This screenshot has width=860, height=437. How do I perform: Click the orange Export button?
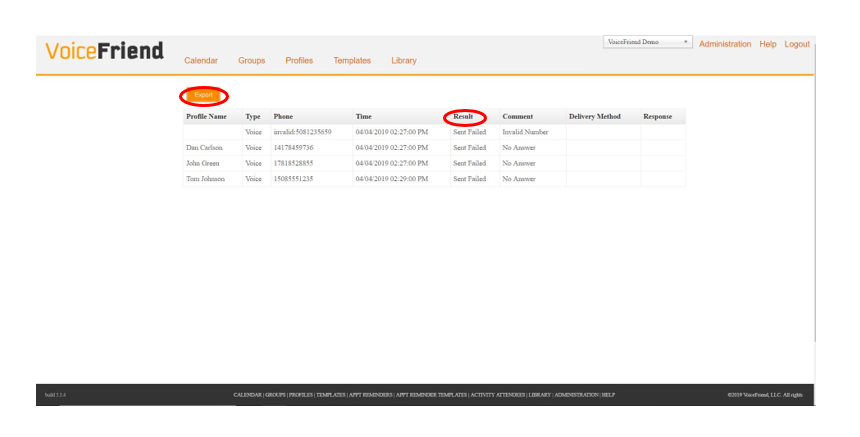203,95
